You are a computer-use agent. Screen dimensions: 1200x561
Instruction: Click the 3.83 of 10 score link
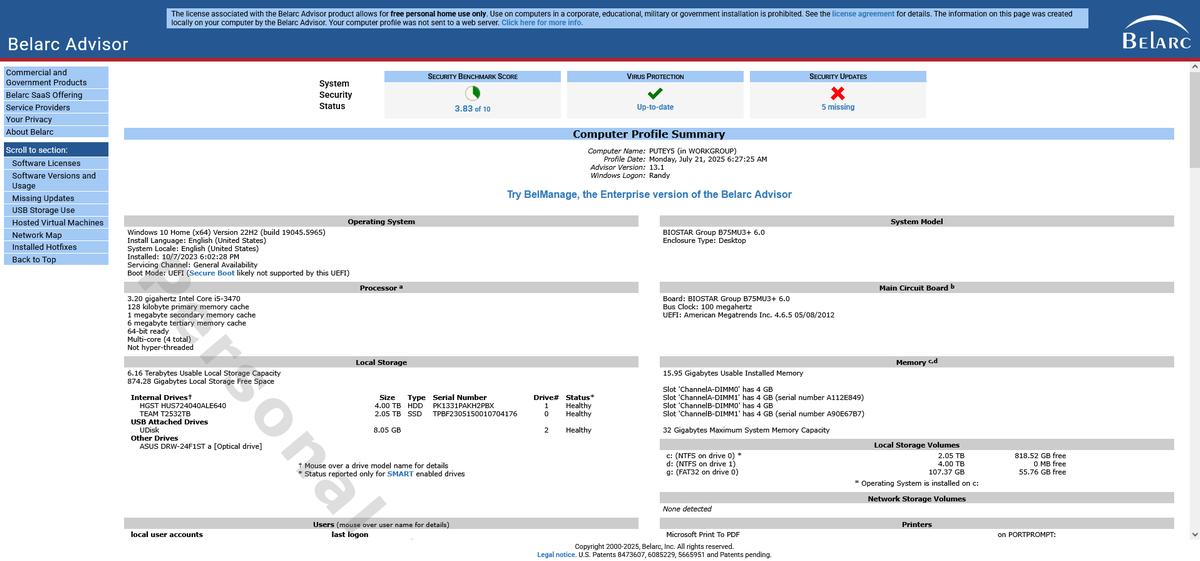(x=472, y=108)
